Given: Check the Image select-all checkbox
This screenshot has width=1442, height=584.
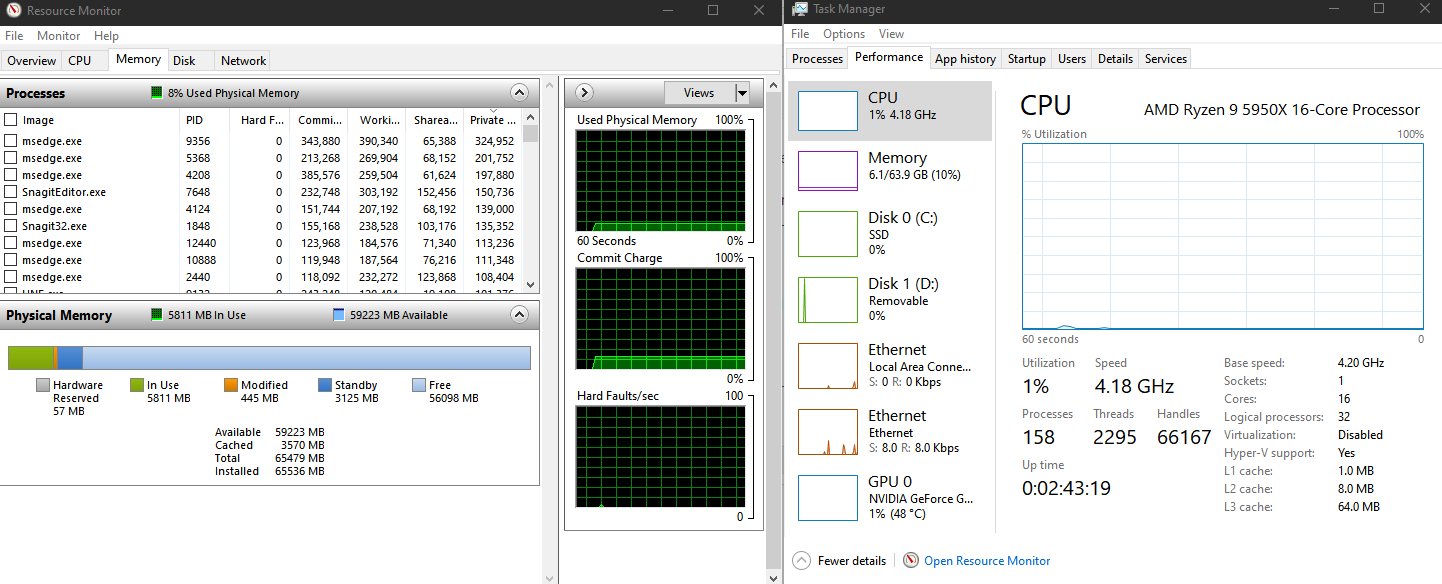Looking at the screenshot, I should 11,120.
